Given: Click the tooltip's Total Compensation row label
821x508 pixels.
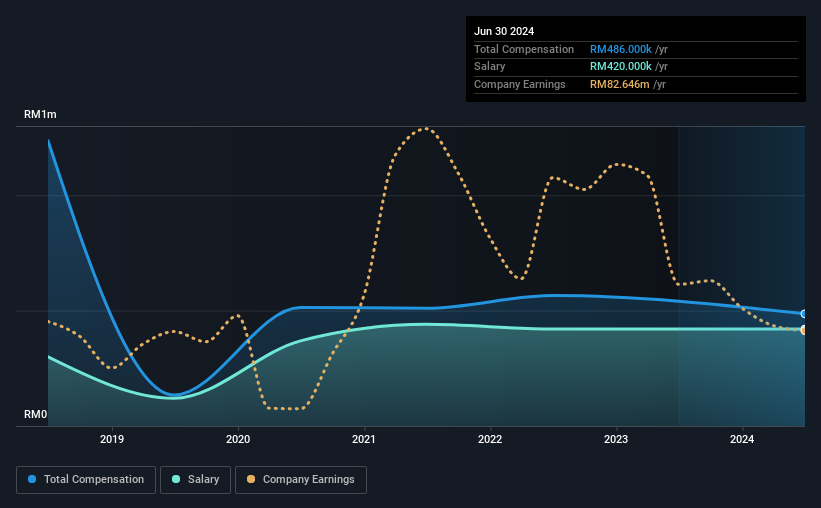Looking at the screenshot, I should [x=524, y=49].
